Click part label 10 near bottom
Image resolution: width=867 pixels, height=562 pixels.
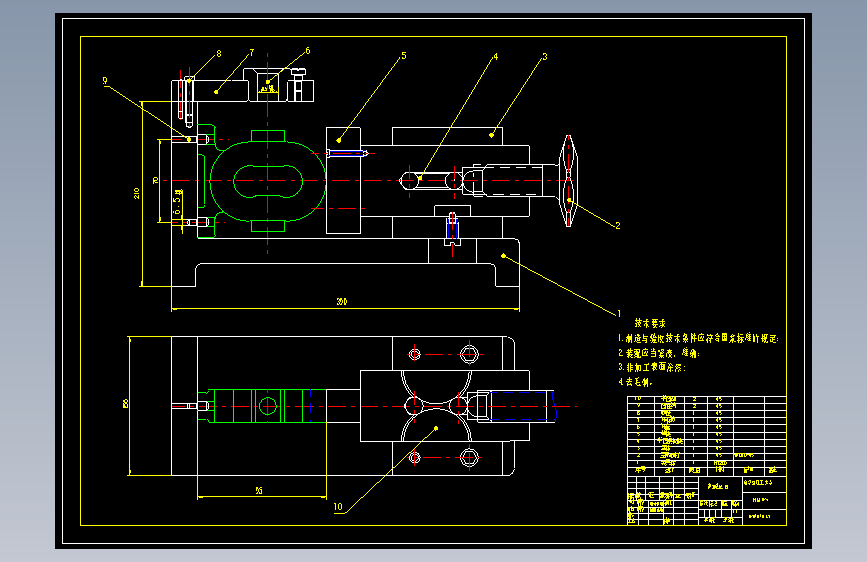tap(338, 507)
